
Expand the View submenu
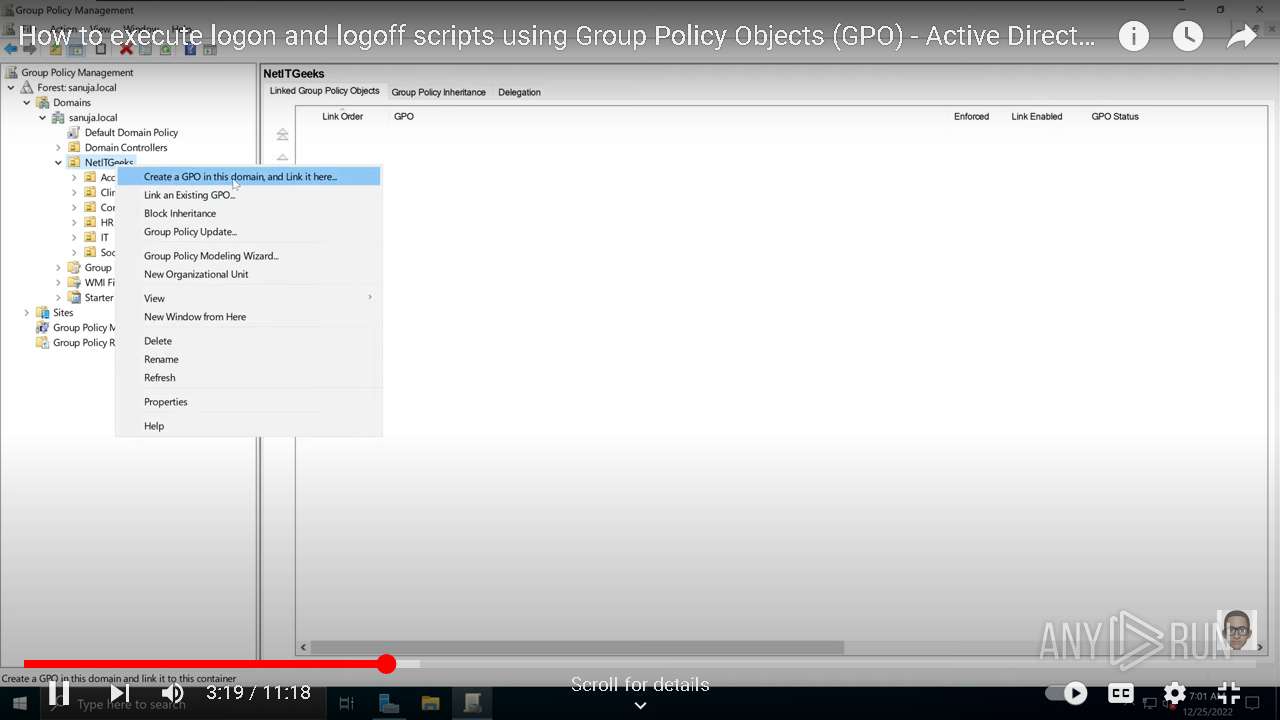pyautogui.click(x=249, y=298)
